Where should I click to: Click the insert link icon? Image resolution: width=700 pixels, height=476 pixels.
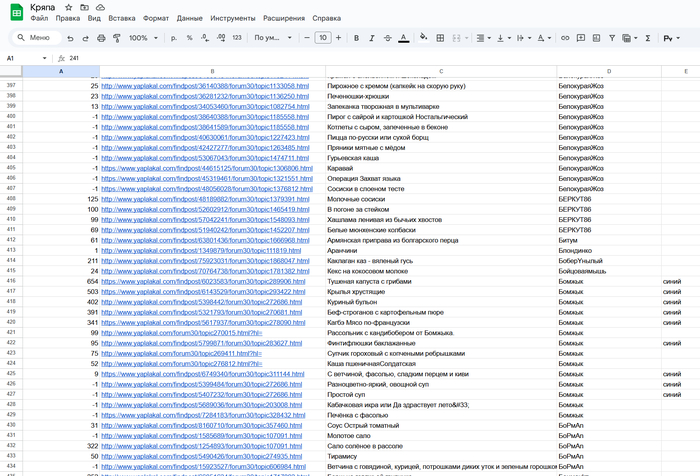(566, 38)
